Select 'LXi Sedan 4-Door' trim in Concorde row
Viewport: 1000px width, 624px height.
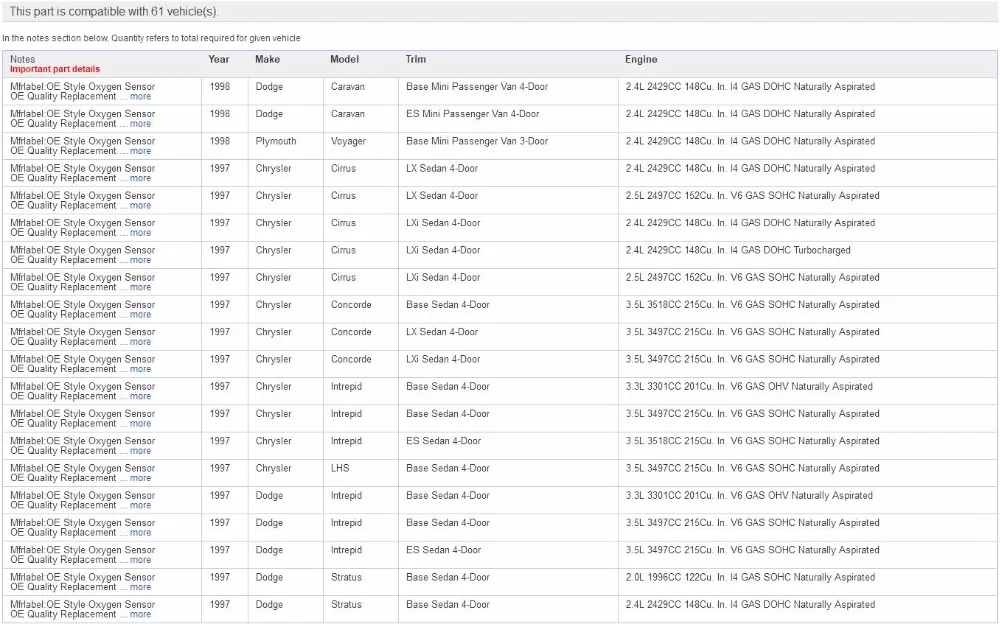[x=443, y=359]
